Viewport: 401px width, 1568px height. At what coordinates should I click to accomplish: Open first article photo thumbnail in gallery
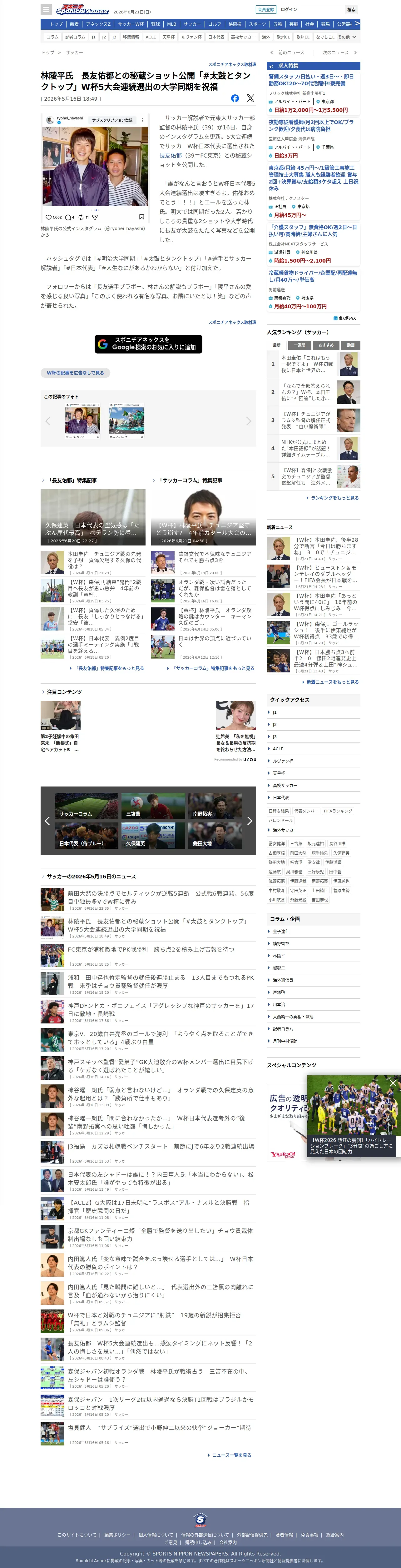pos(83,421)
